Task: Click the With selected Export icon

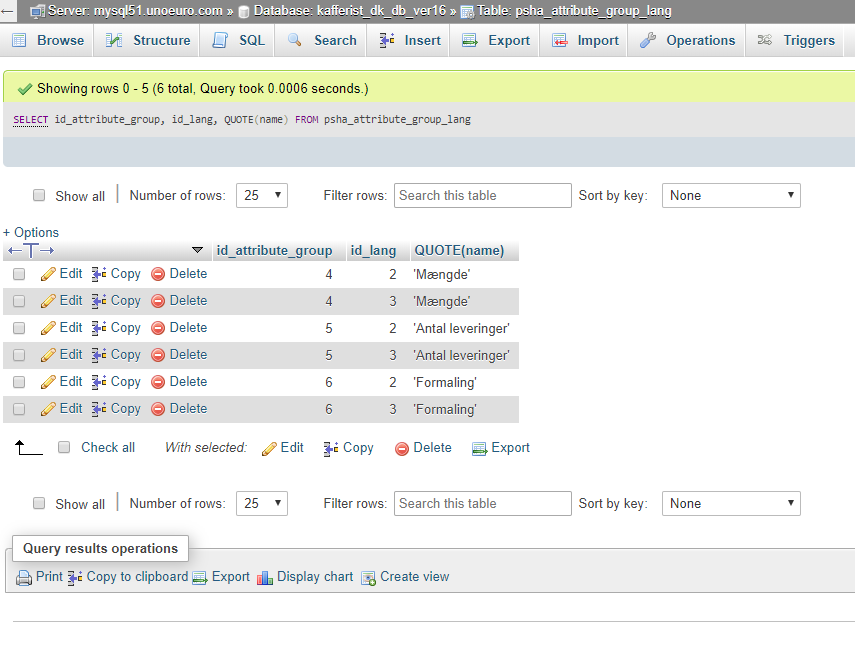Action: (479, 449)
